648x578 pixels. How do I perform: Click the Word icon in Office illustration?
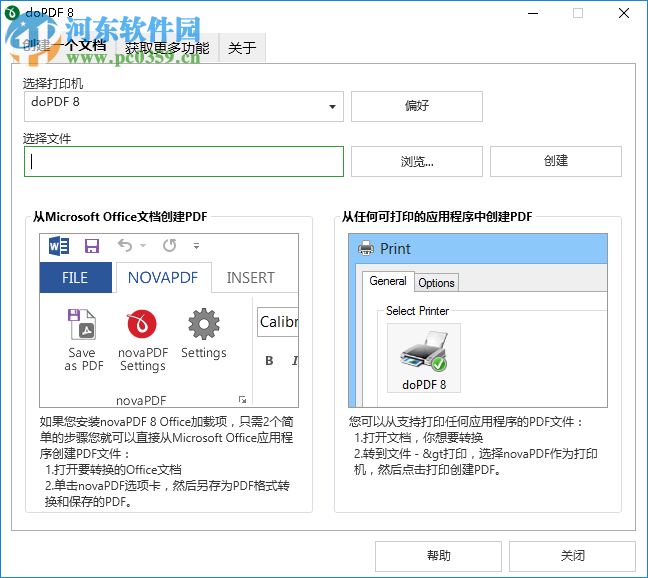59,246
